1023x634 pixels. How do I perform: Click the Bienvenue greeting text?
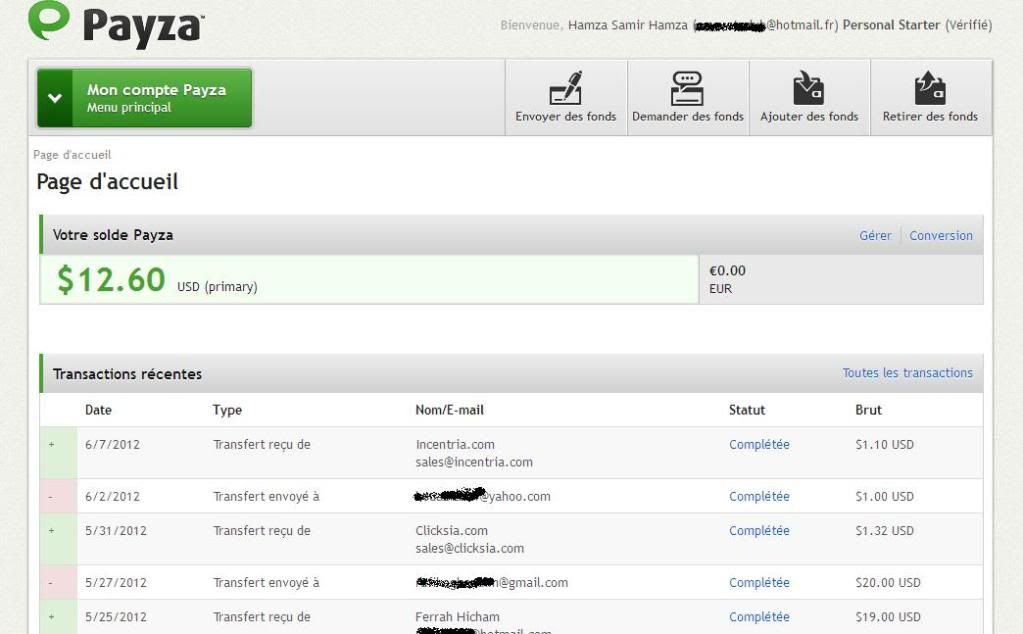tap(531, 25)
